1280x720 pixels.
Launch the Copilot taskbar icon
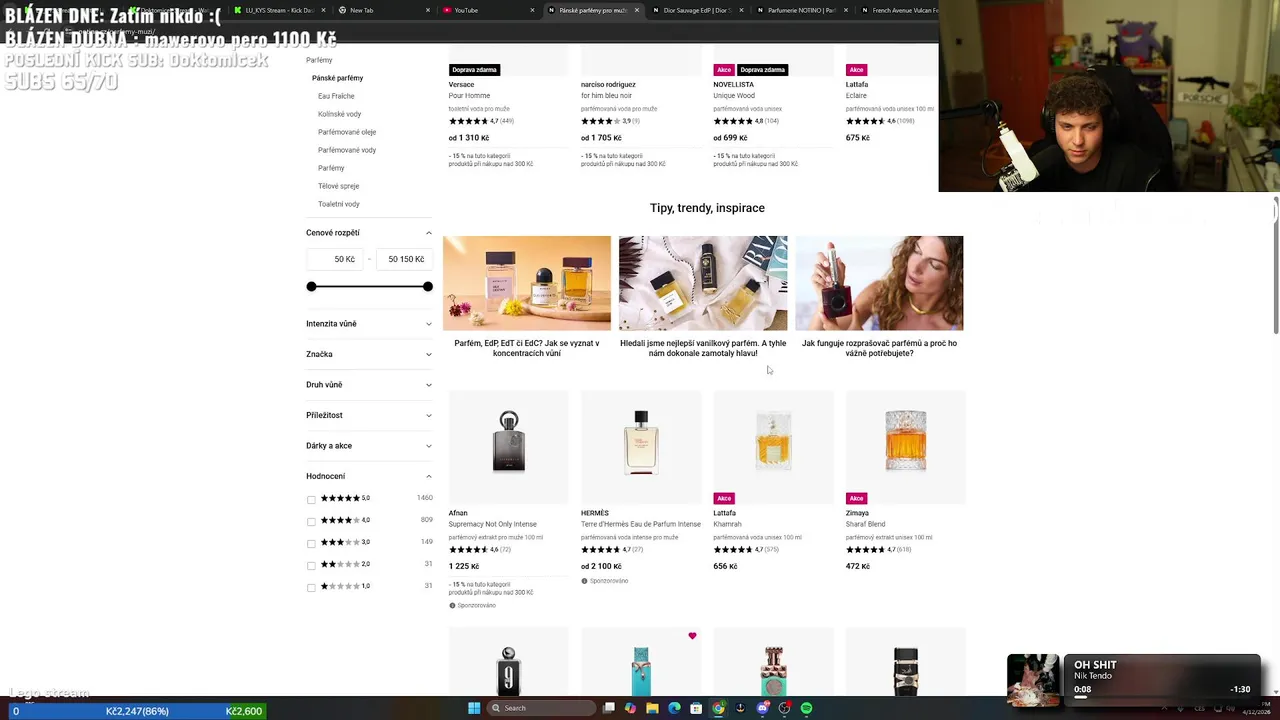click(630, 708)
